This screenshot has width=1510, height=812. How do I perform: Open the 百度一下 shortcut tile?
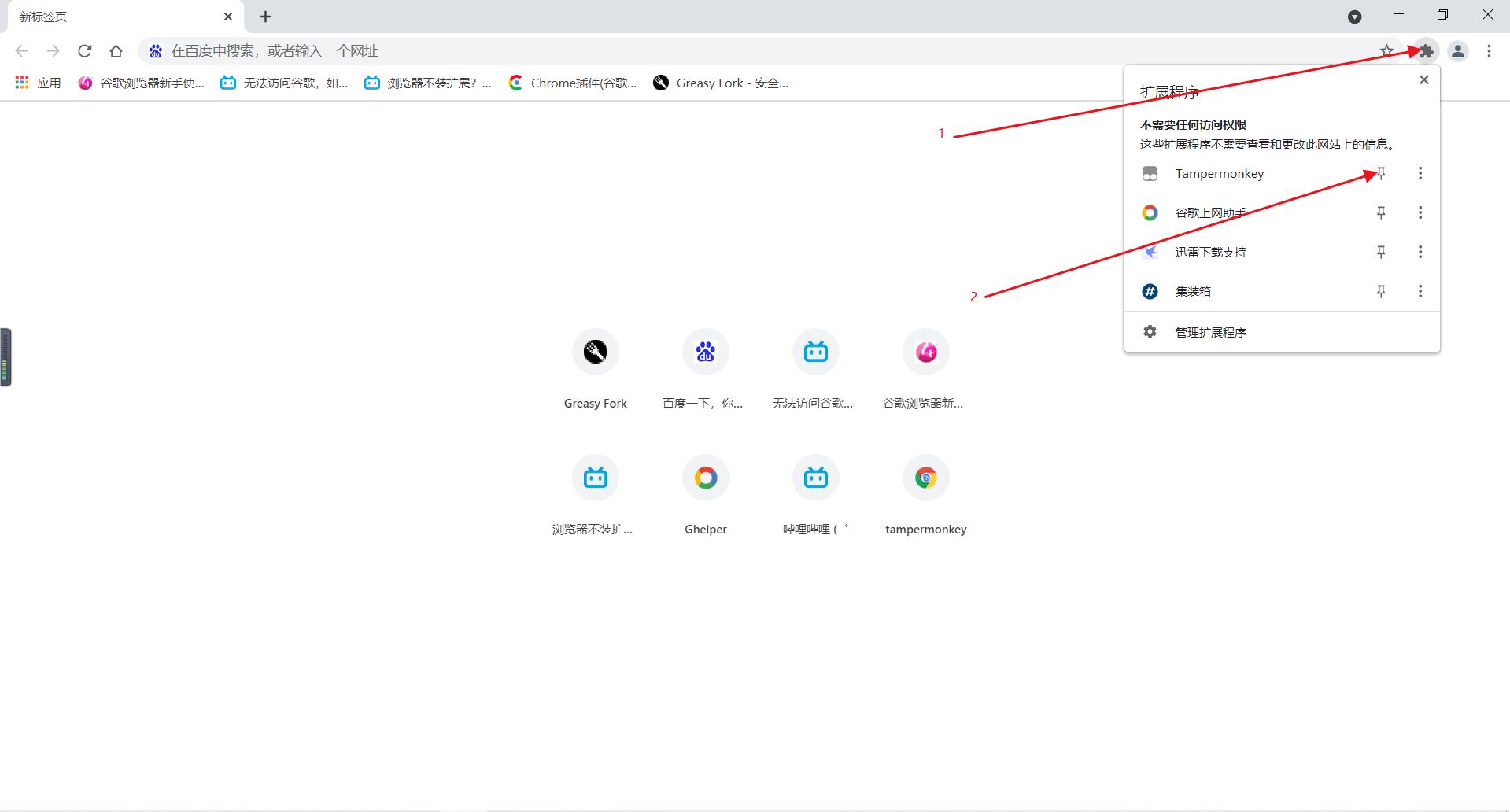point(706,368)
